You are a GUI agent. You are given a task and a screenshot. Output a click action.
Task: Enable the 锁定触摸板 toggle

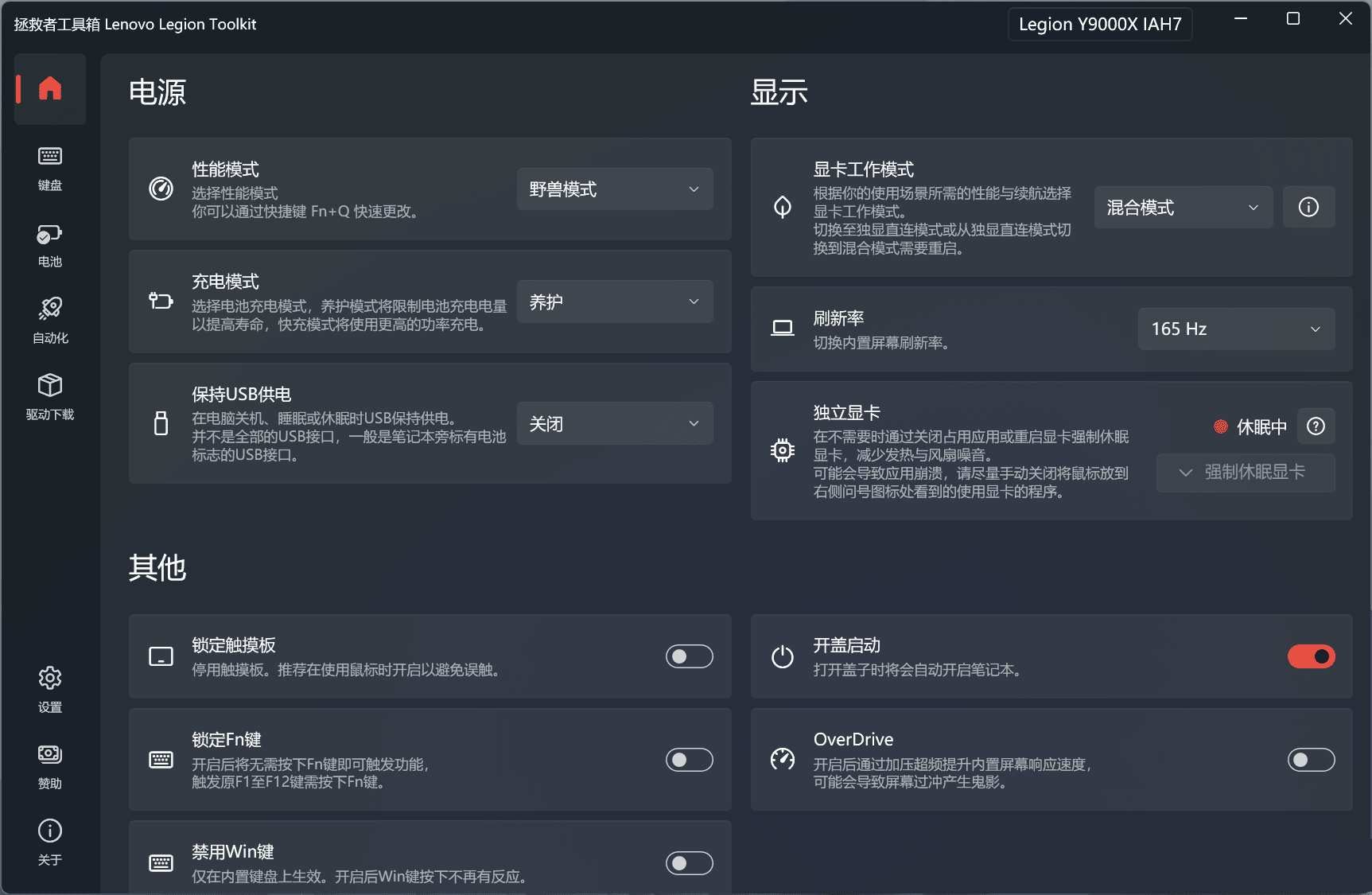(x=689, y=656)
